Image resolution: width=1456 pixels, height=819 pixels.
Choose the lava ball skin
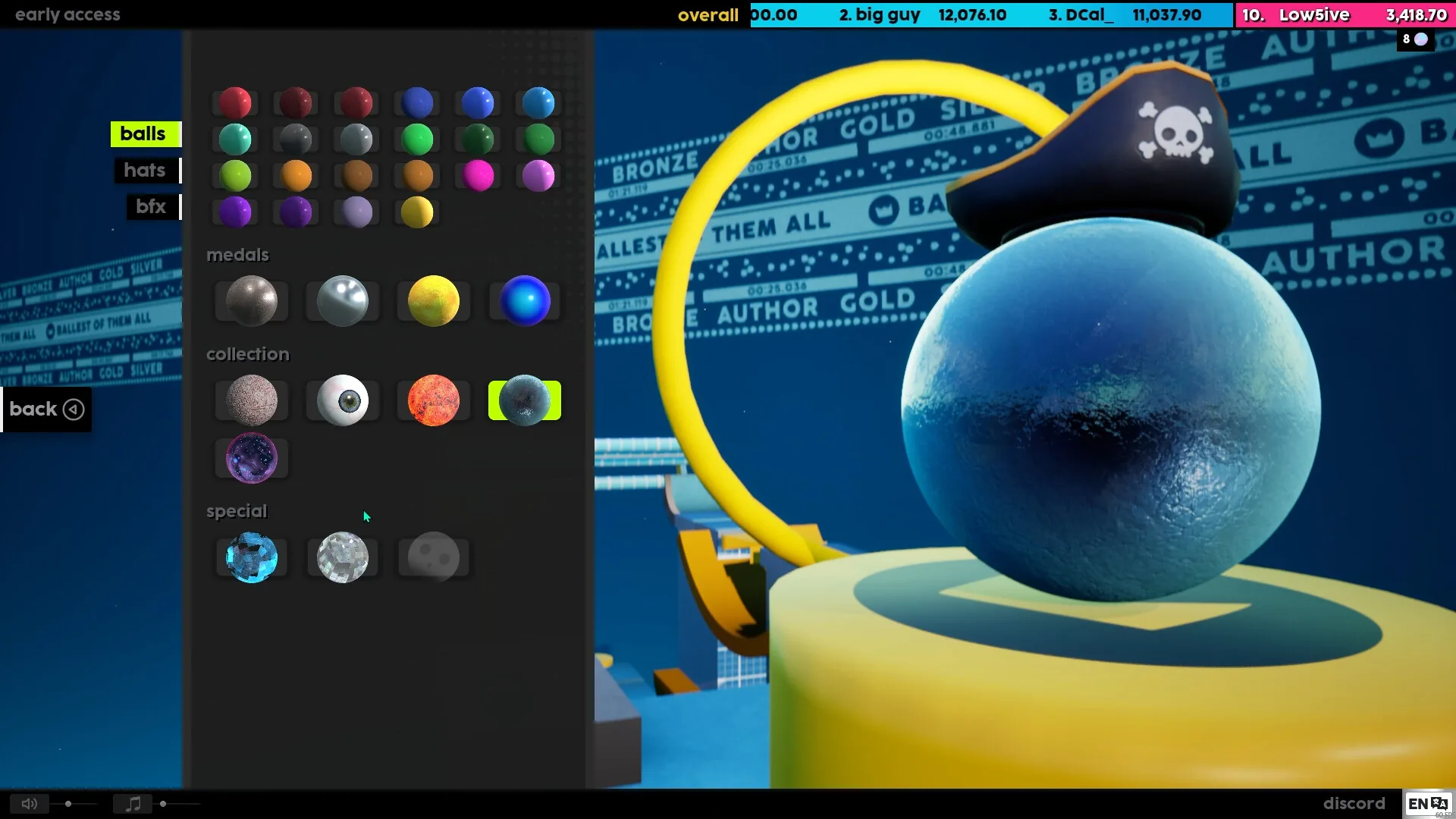[434, 400]
